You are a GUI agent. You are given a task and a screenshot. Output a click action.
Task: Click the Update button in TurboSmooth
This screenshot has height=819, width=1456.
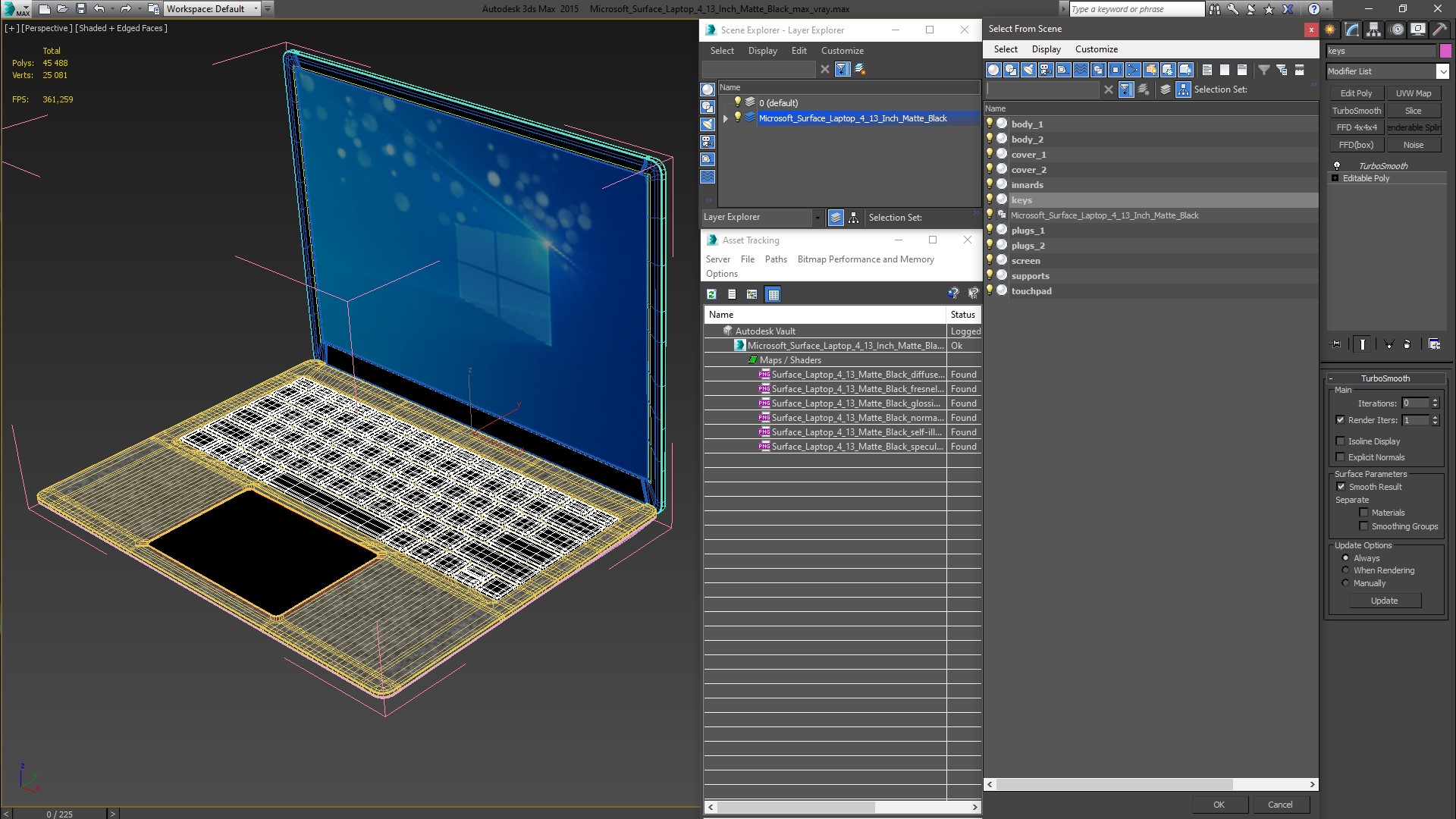click(x=1384, y=601)
